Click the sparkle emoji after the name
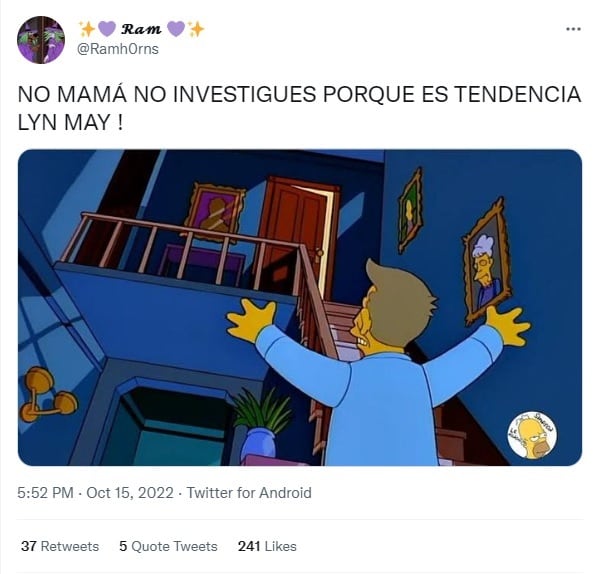The height and width of the screenshot is (574, 597). (196, 29)
